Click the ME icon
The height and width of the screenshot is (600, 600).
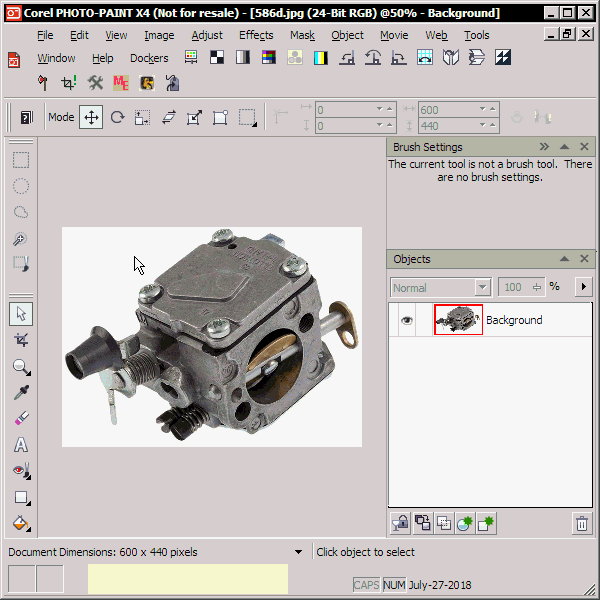(x=121, y=83)
